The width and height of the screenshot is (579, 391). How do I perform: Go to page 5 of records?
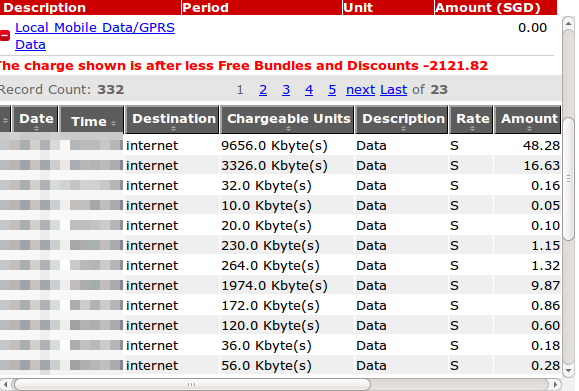point(332,90)
